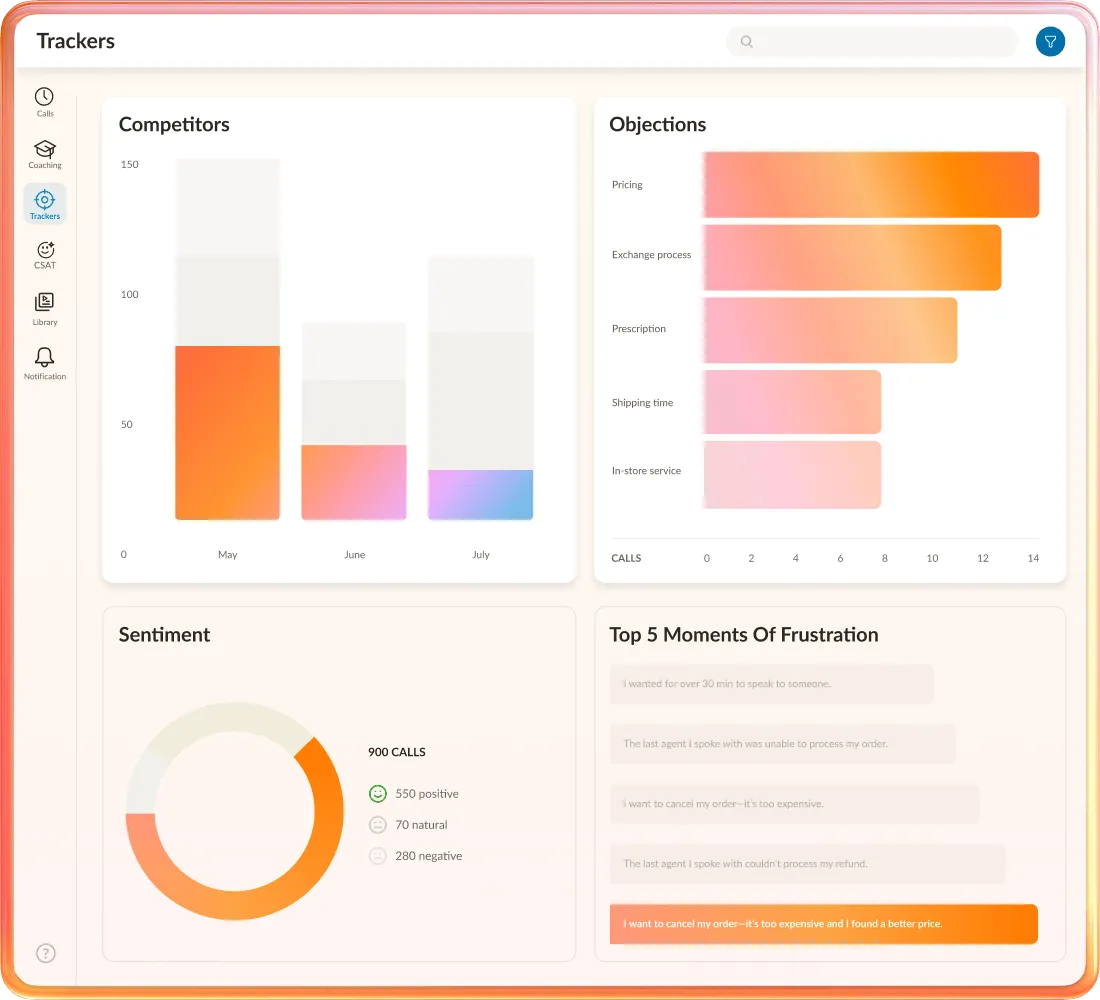The height and width of the screenshot is (1000, 1100).
Task: Select the frustration quote about waiting 30 minutes
Action: [x=770, y=684]
